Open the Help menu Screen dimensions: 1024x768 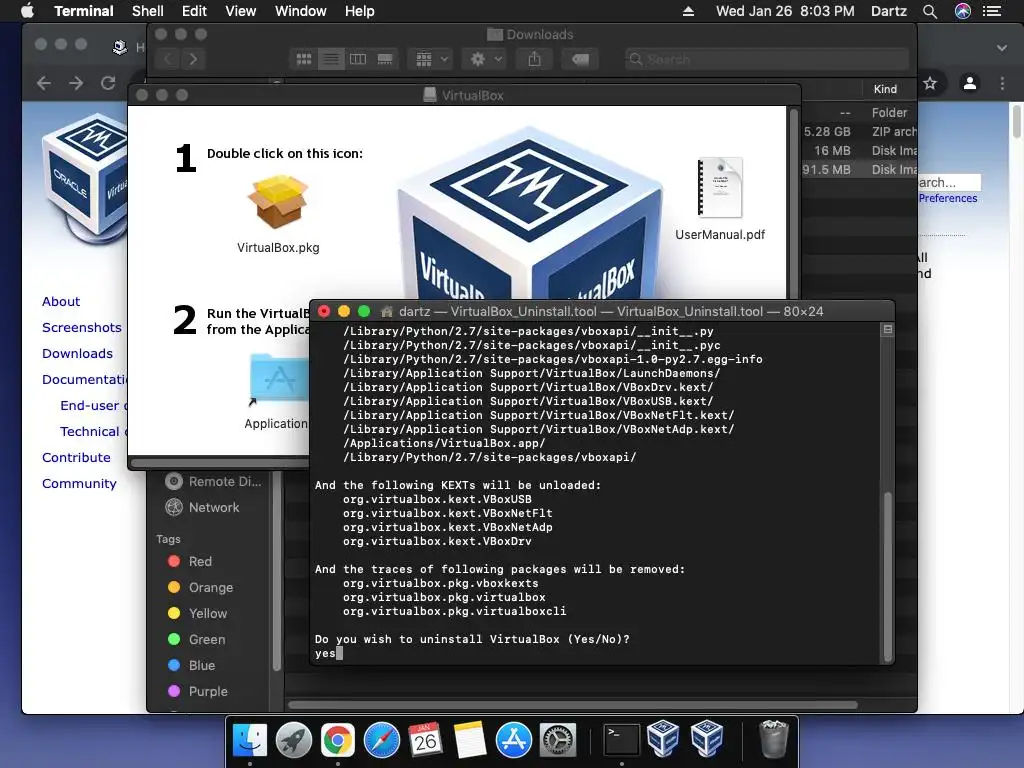359,11
